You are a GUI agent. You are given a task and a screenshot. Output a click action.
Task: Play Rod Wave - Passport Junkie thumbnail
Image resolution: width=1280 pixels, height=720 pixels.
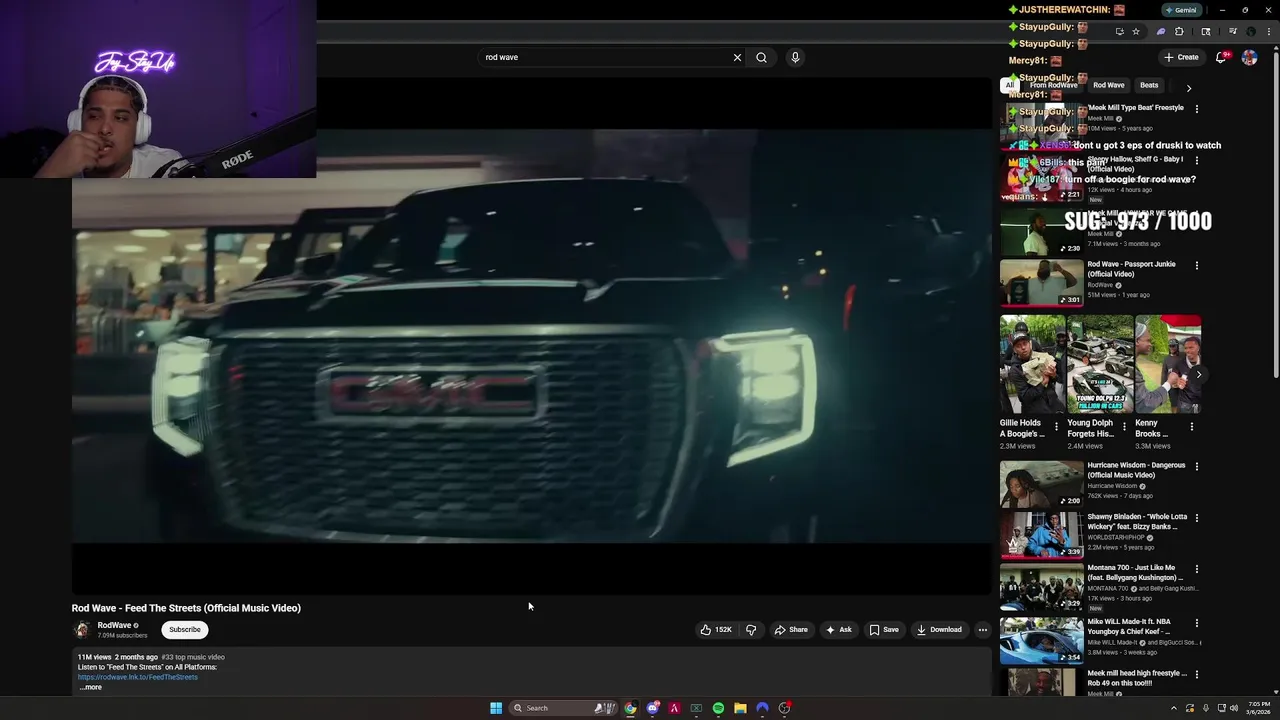click(x=1041, y=283)
